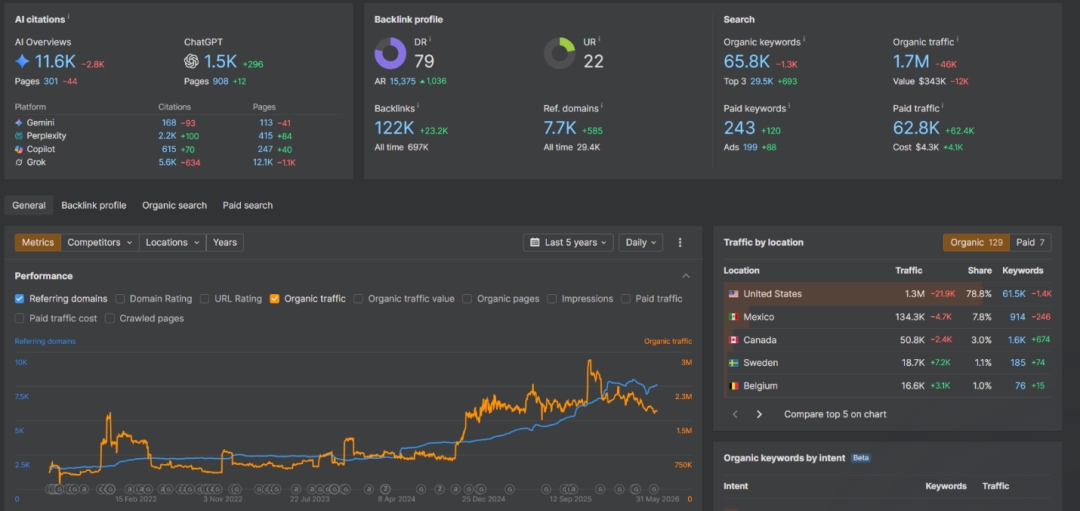Screen dimensions: 1080x511
Task: Enable Impressions checkbox
Action: click(x=552, y=299)
